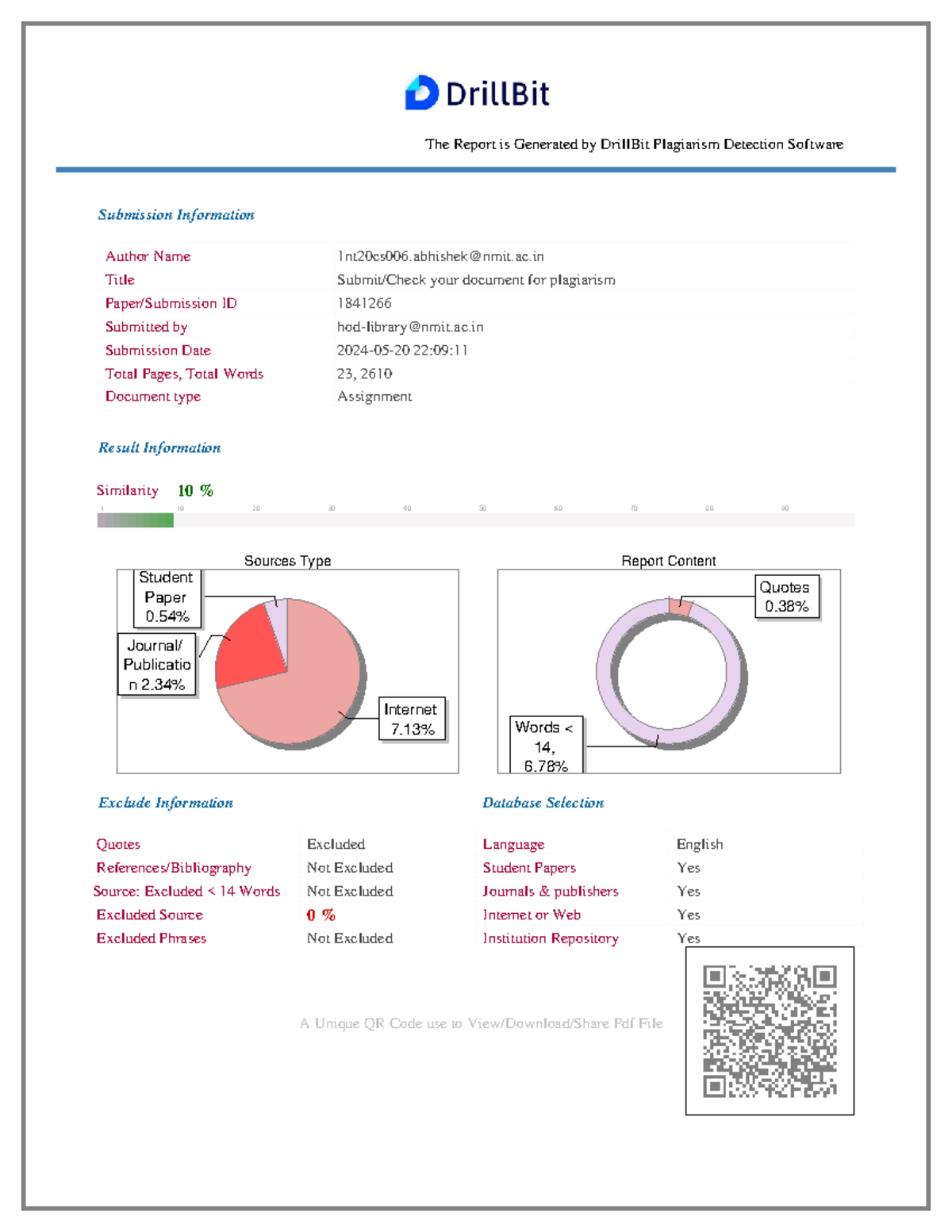Expand the Submission Information section
Image resolution: width=952 pixels, height=1232 pixels.
[x=176, y=214]
